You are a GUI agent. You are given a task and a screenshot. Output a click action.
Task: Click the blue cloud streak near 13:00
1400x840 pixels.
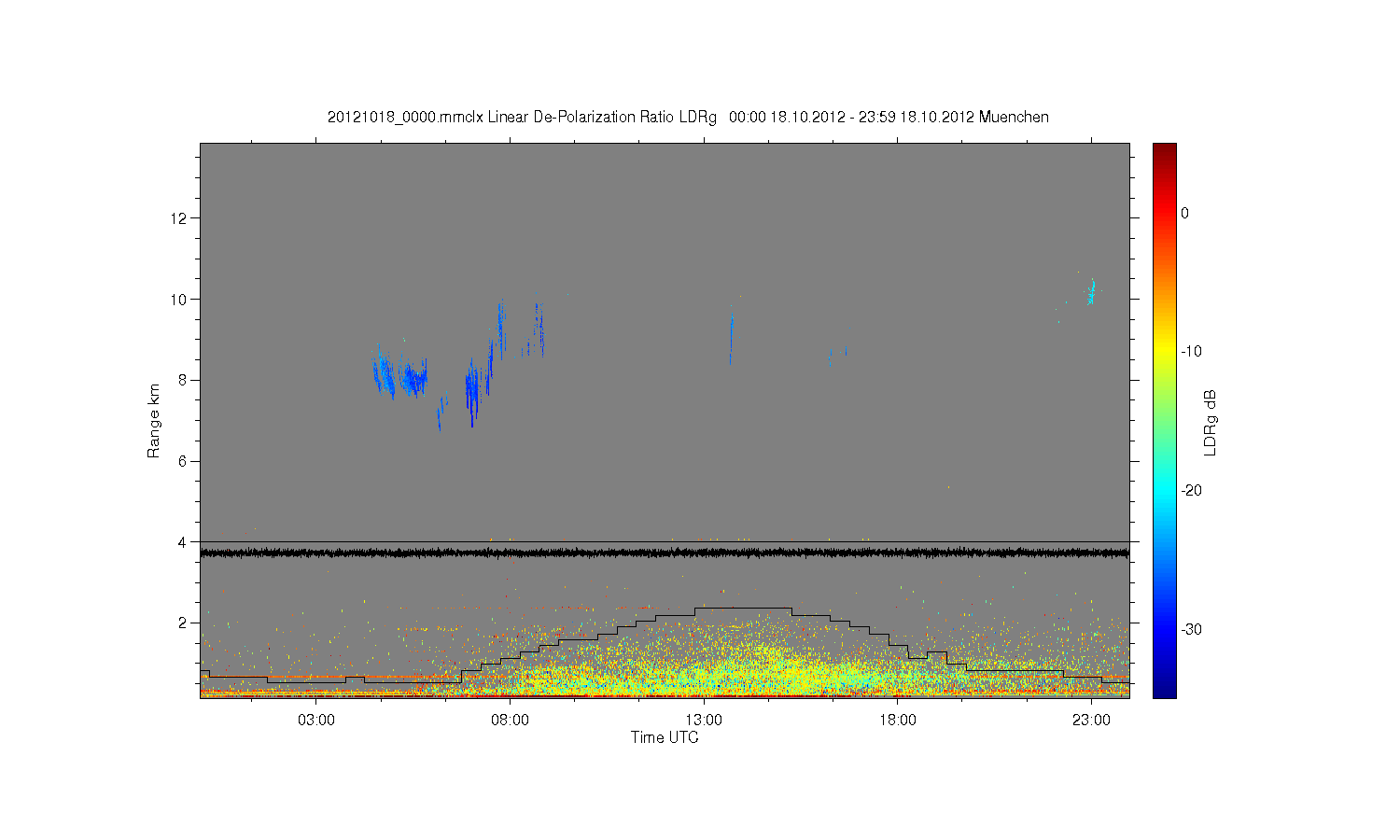731,339
